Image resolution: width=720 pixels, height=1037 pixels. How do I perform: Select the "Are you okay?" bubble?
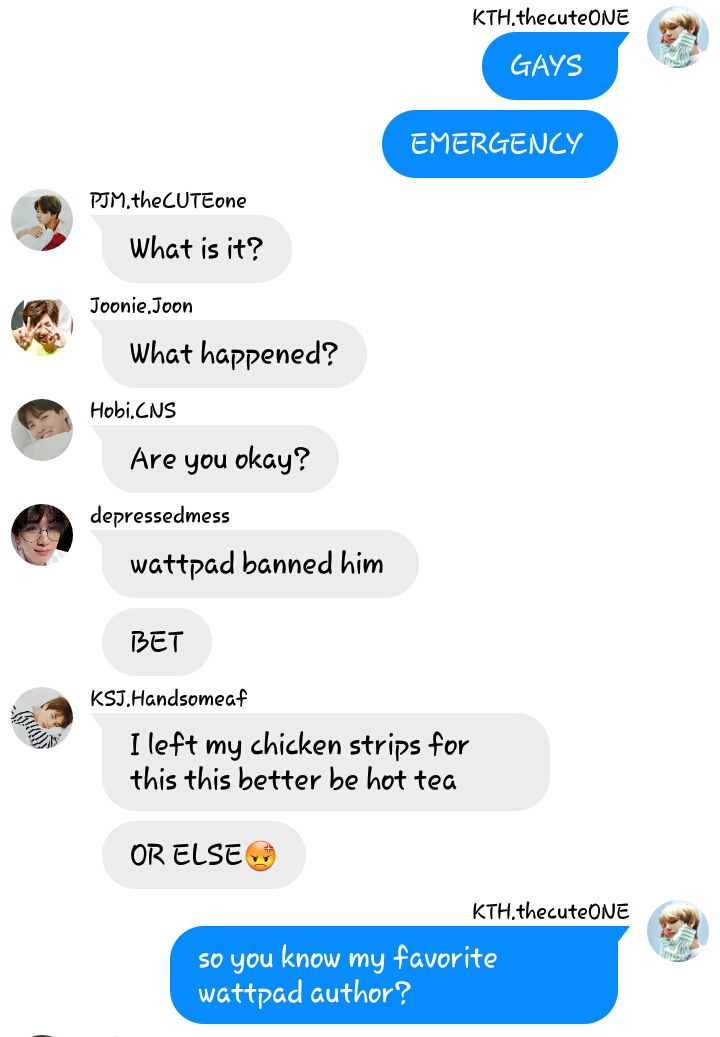pyautogui.click(x=220, y=458)
